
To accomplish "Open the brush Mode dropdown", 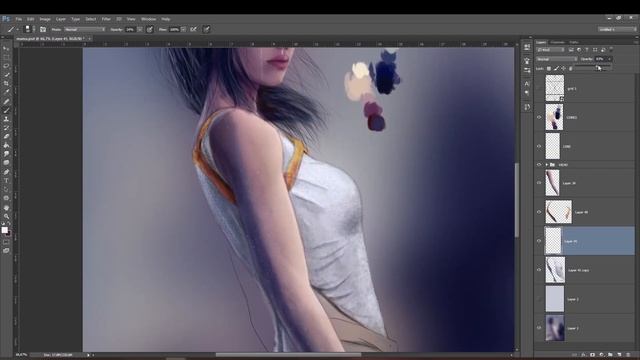I will (84, 29).
